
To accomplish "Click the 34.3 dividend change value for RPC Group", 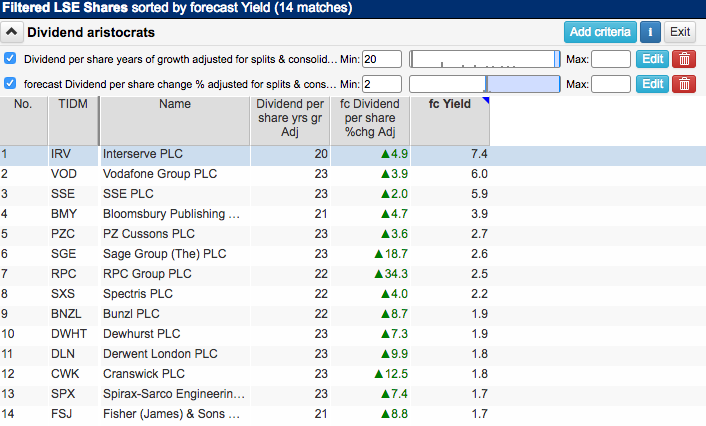I will coord(391,274).
